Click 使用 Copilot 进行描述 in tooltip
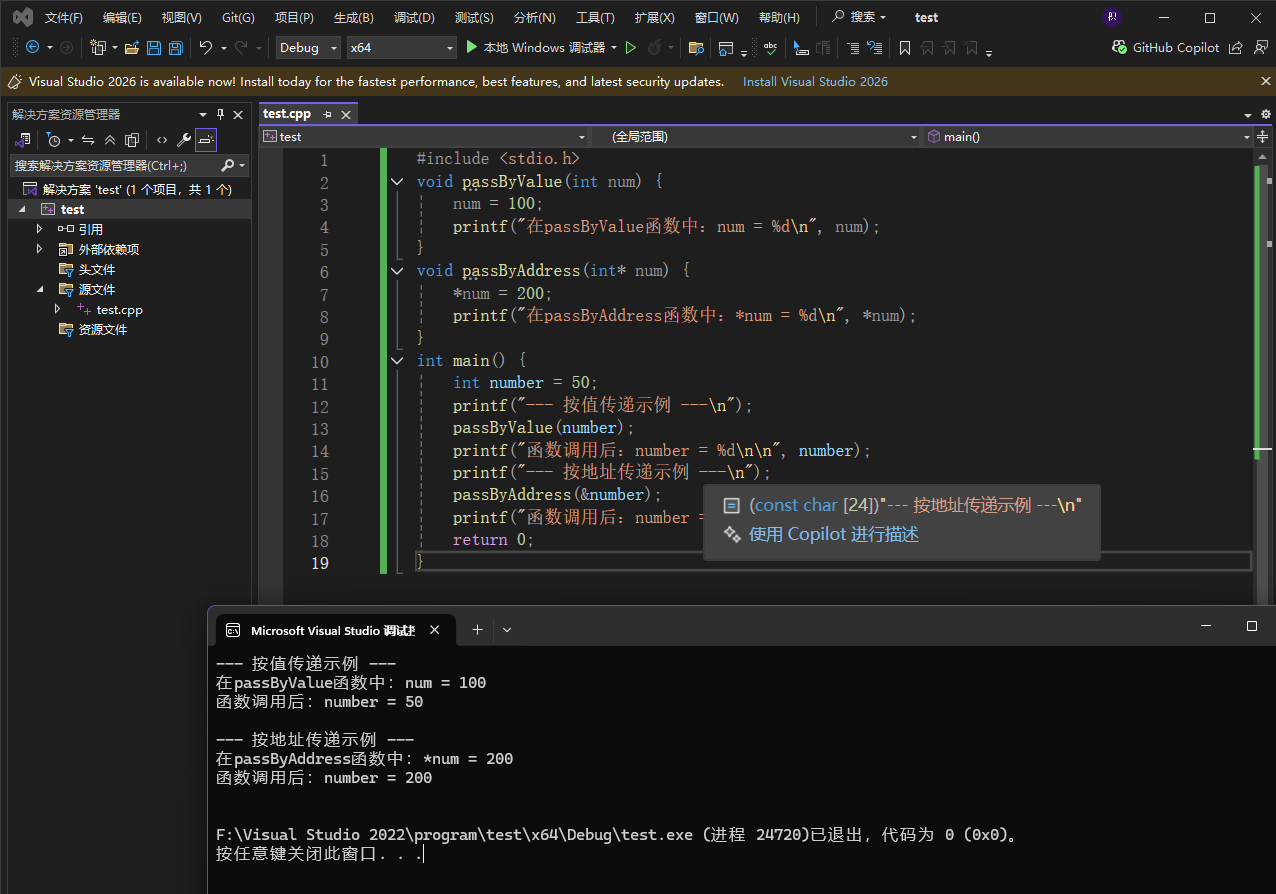The image size is (1276, 894). coord(833,534)
